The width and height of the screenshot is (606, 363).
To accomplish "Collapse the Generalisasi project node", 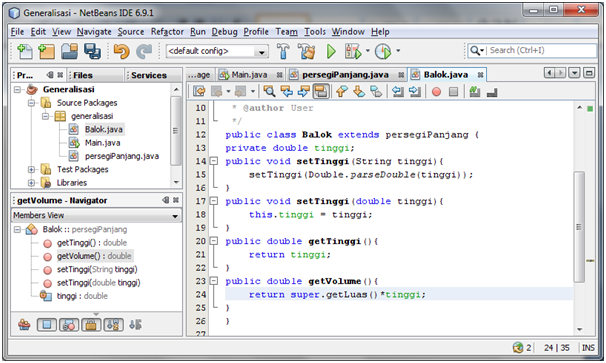I will click(x=17, y=90).
